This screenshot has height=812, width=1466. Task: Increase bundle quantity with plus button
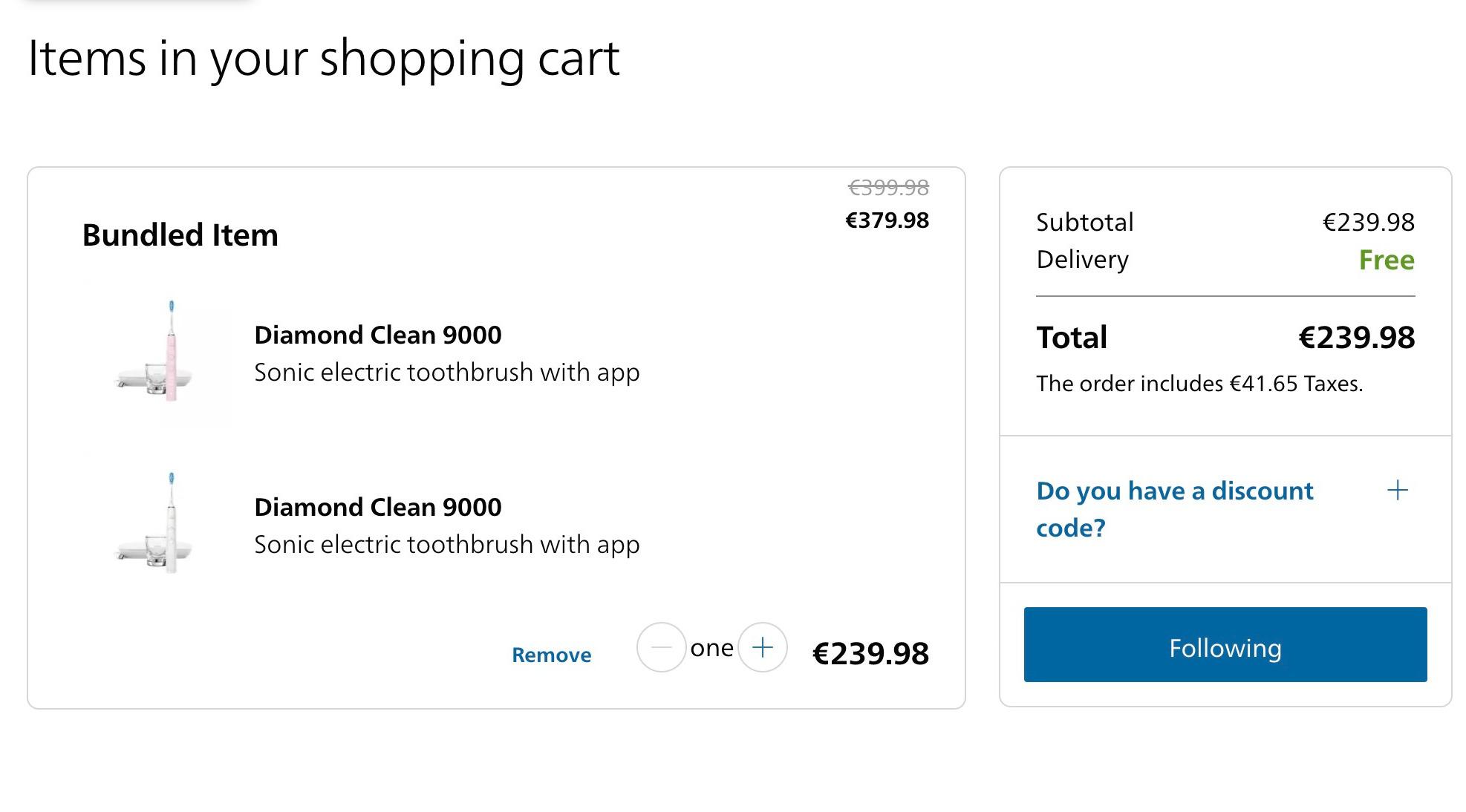point(763,647)
